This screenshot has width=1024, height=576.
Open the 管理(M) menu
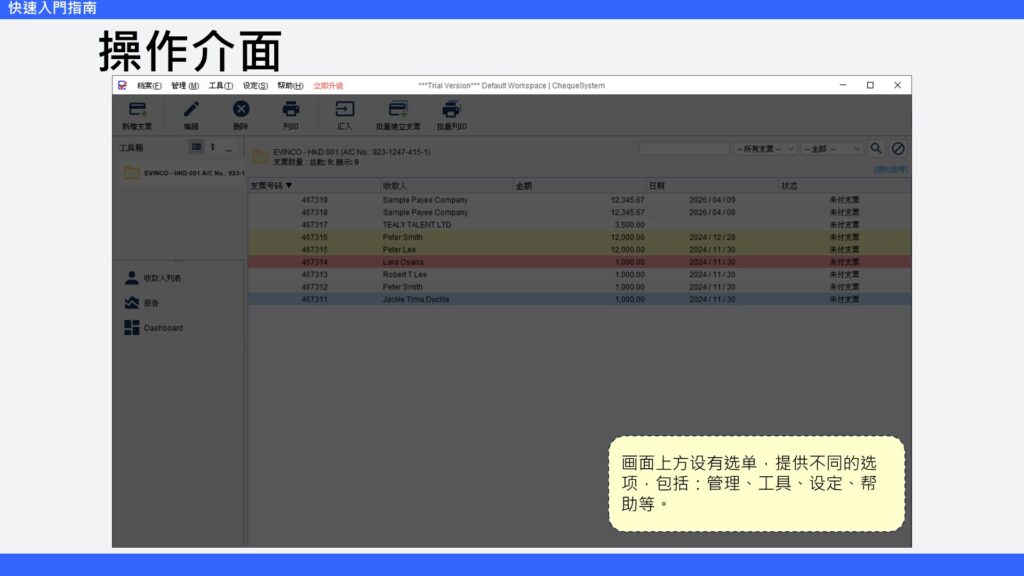(x=185, y=86)
